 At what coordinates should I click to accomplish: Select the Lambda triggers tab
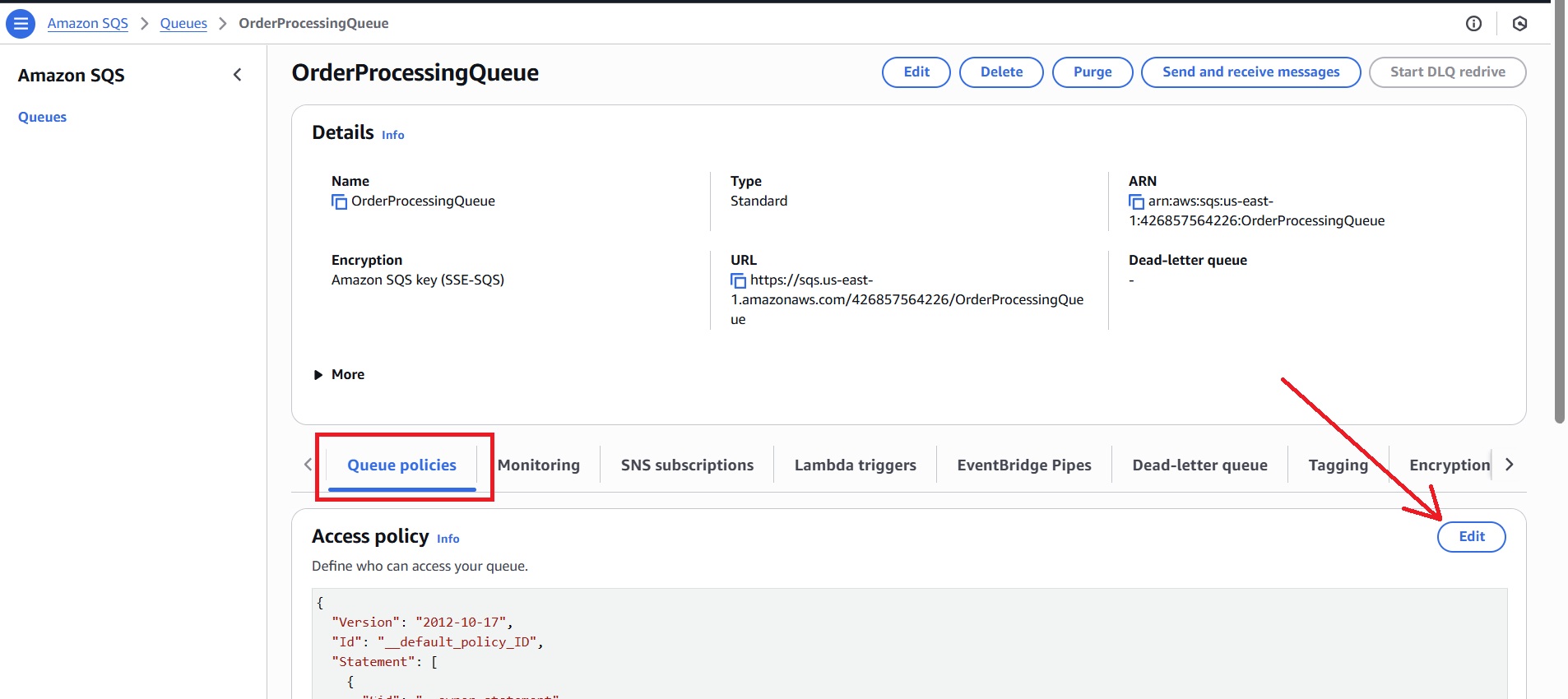tap(855, 465)
